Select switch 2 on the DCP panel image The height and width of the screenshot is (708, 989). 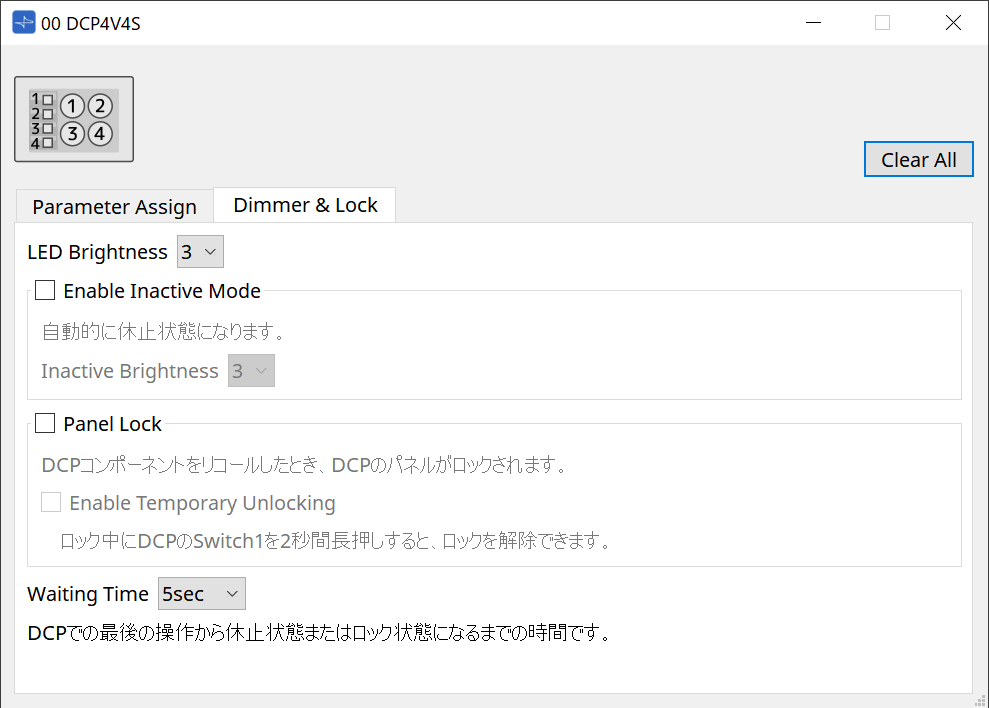click(x=99, y=105)
